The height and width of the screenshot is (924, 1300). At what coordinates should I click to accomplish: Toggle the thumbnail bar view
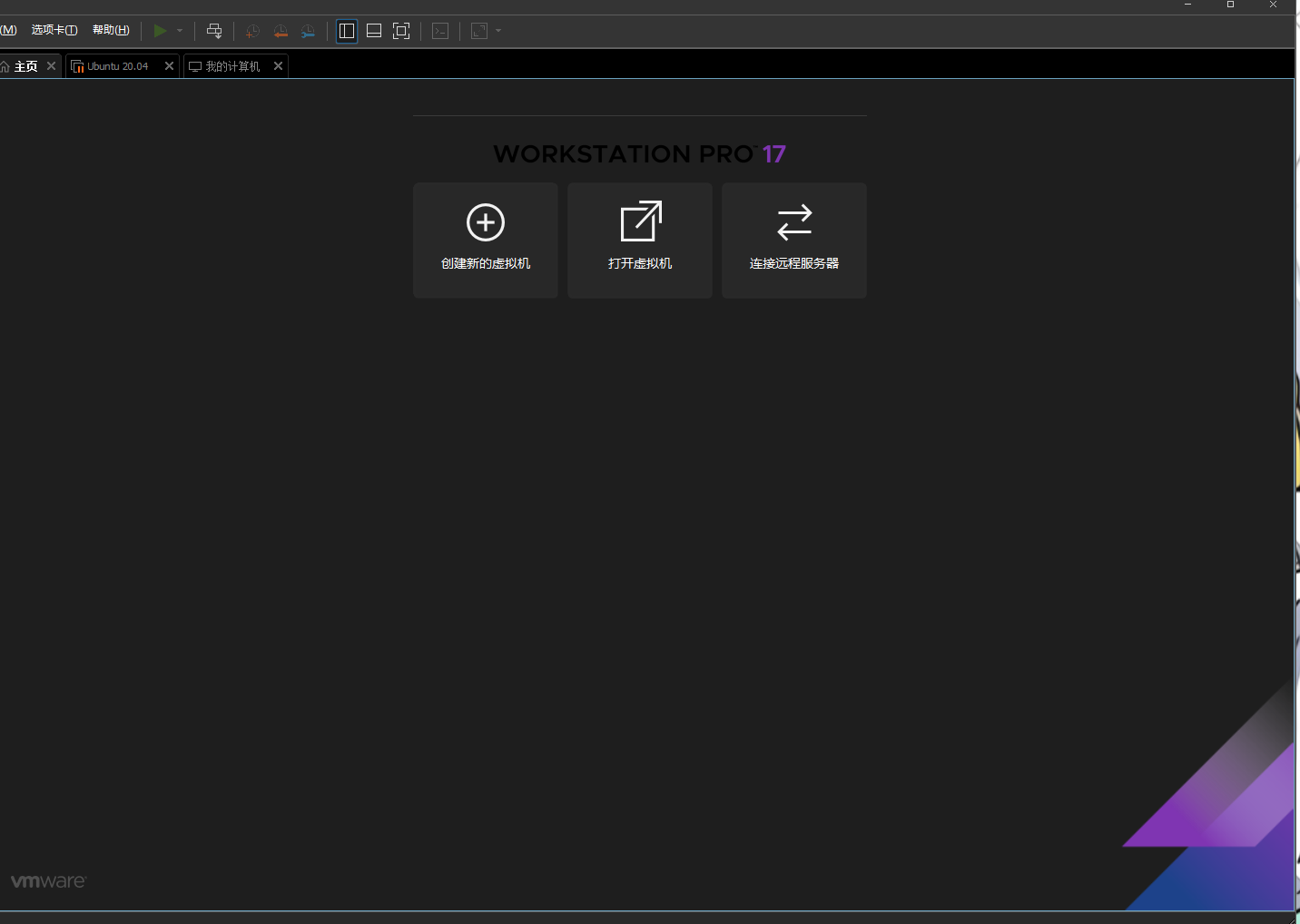click(x=374, y=31)
